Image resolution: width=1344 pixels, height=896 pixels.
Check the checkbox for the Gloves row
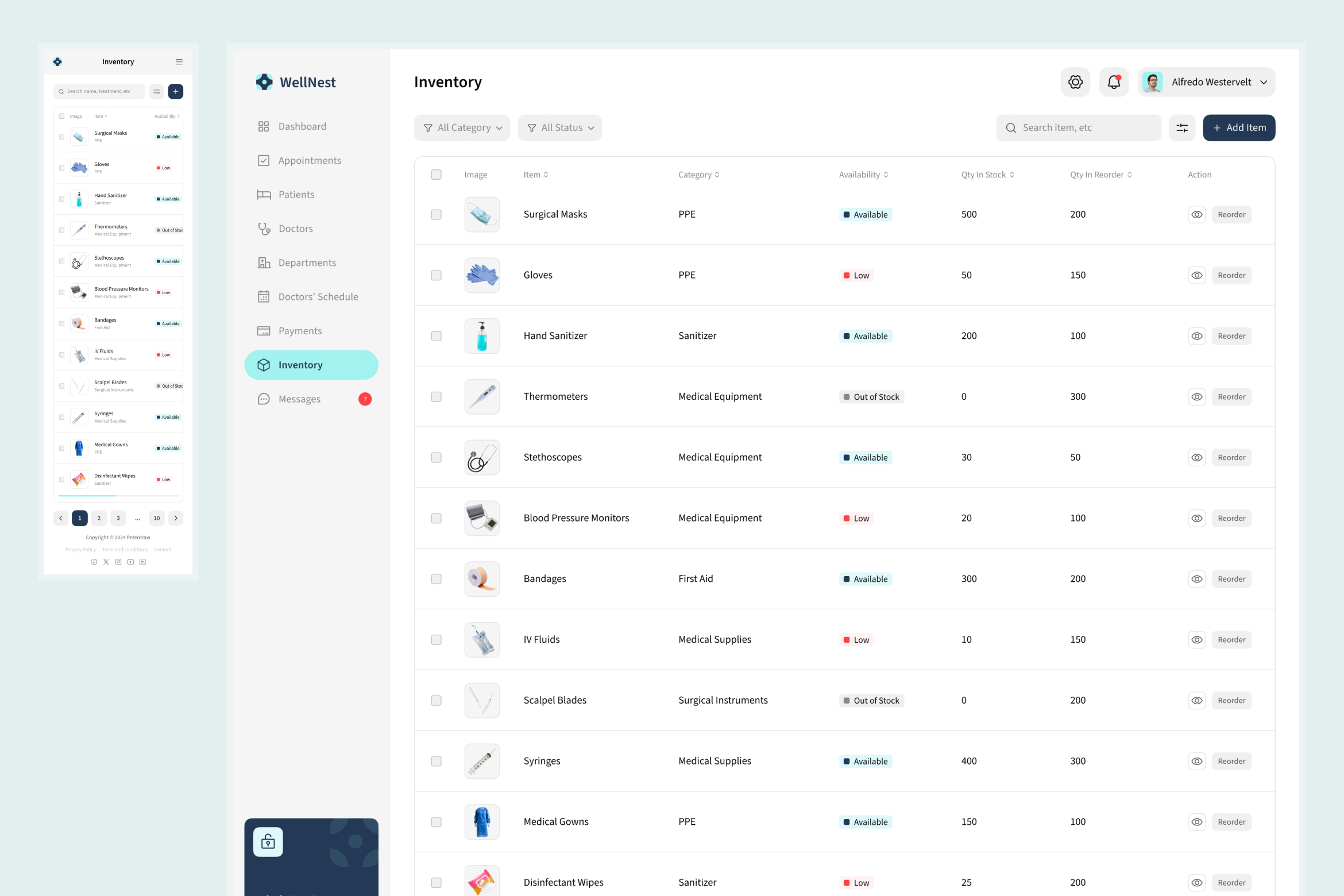coord(436,275)
